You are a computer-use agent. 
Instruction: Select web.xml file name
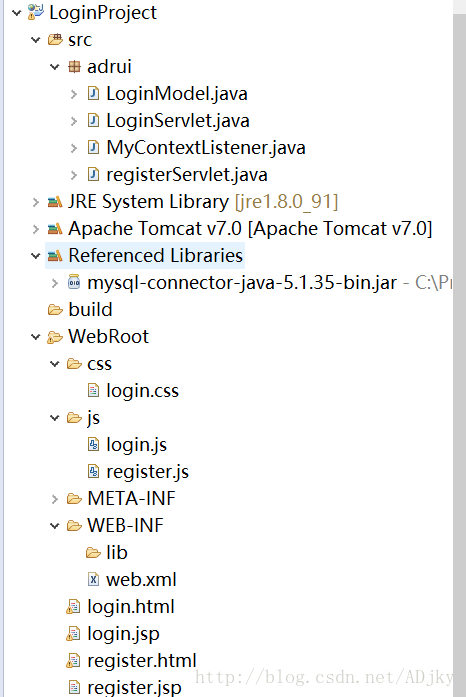[x=141, y=580]
